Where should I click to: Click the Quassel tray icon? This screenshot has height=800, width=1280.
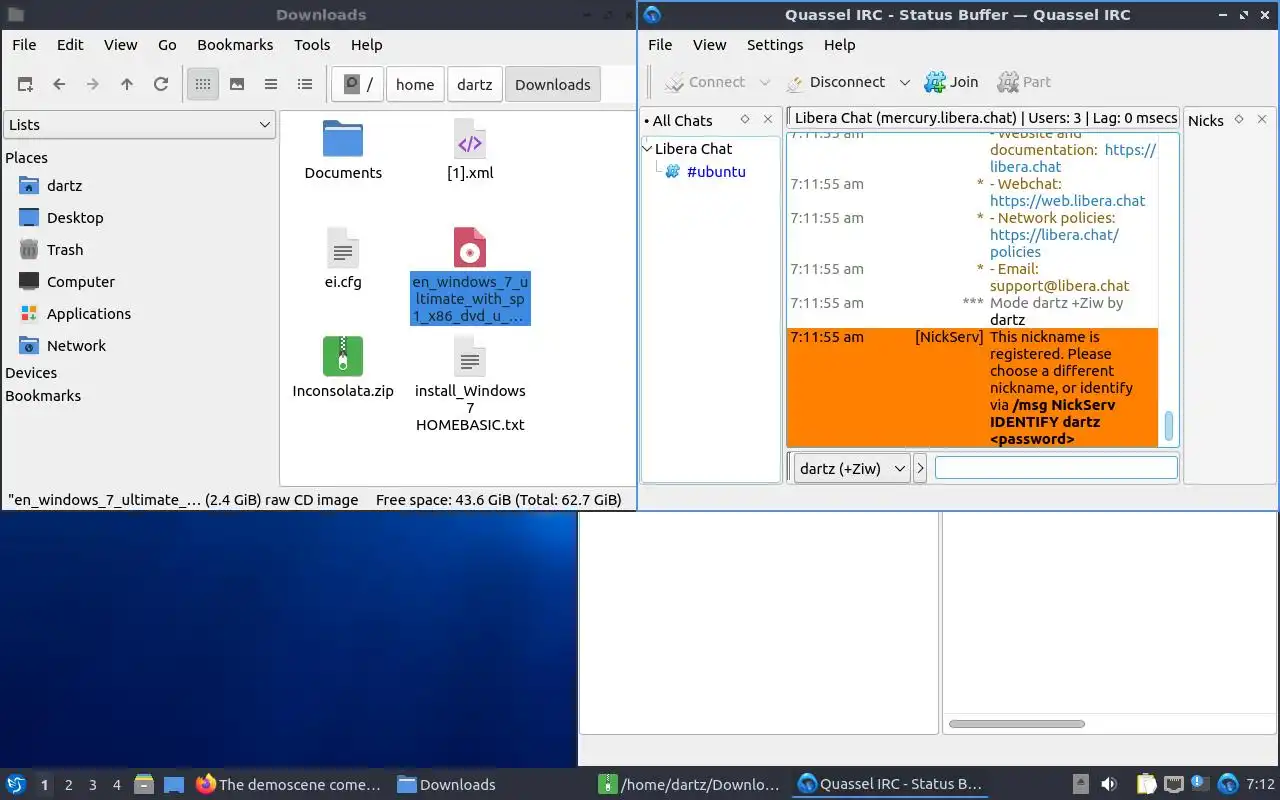[1229, 785]
